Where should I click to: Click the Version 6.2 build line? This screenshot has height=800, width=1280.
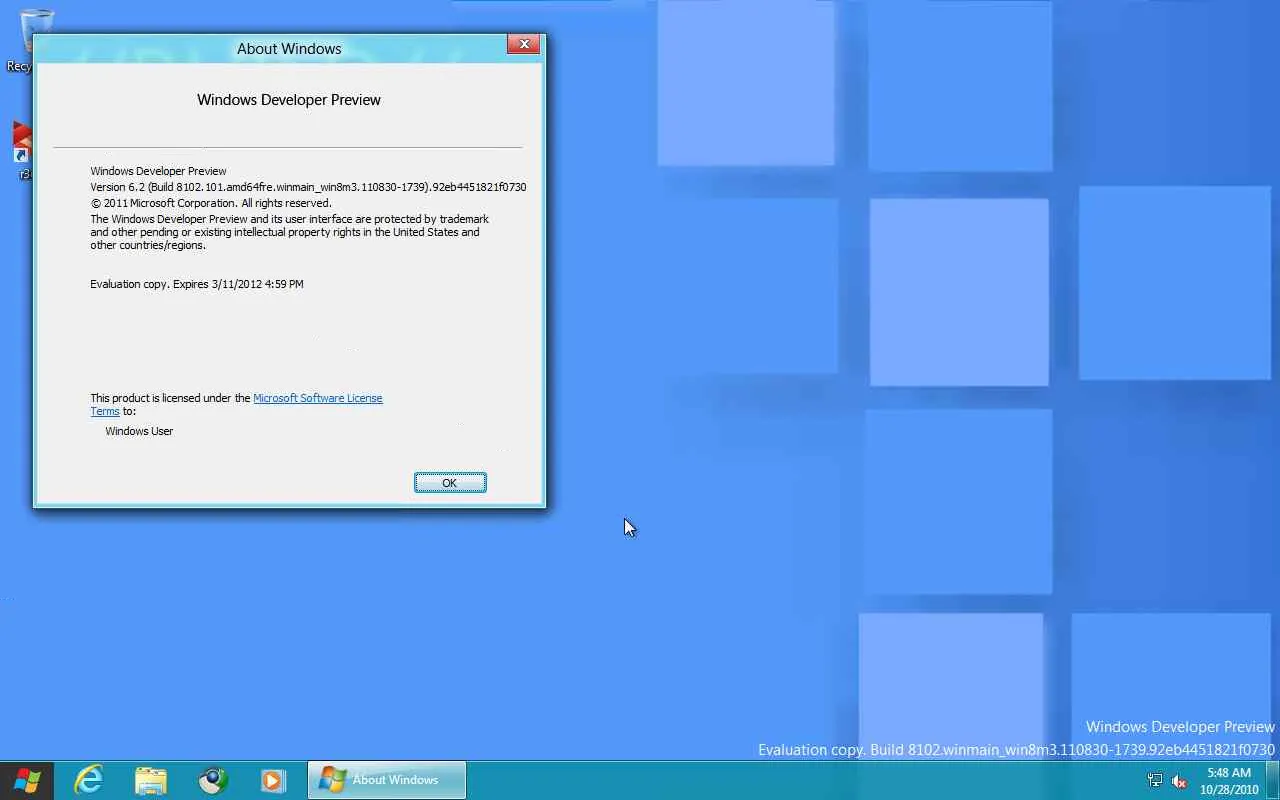pos(308,187)
